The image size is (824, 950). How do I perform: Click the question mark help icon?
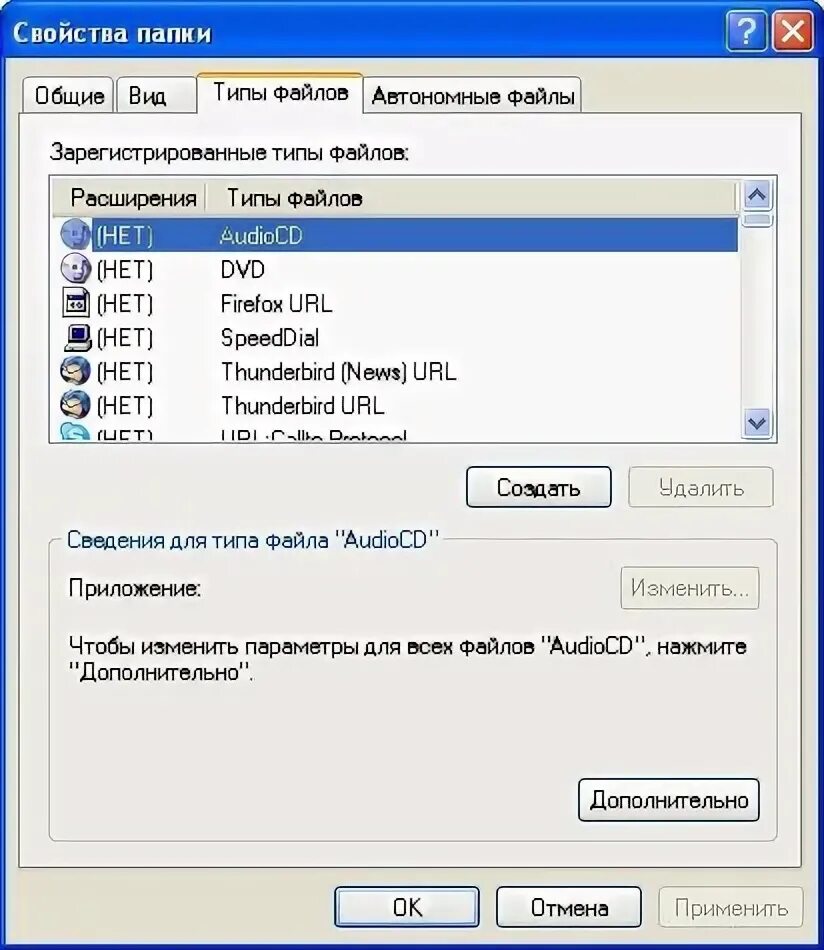[746, 31]
